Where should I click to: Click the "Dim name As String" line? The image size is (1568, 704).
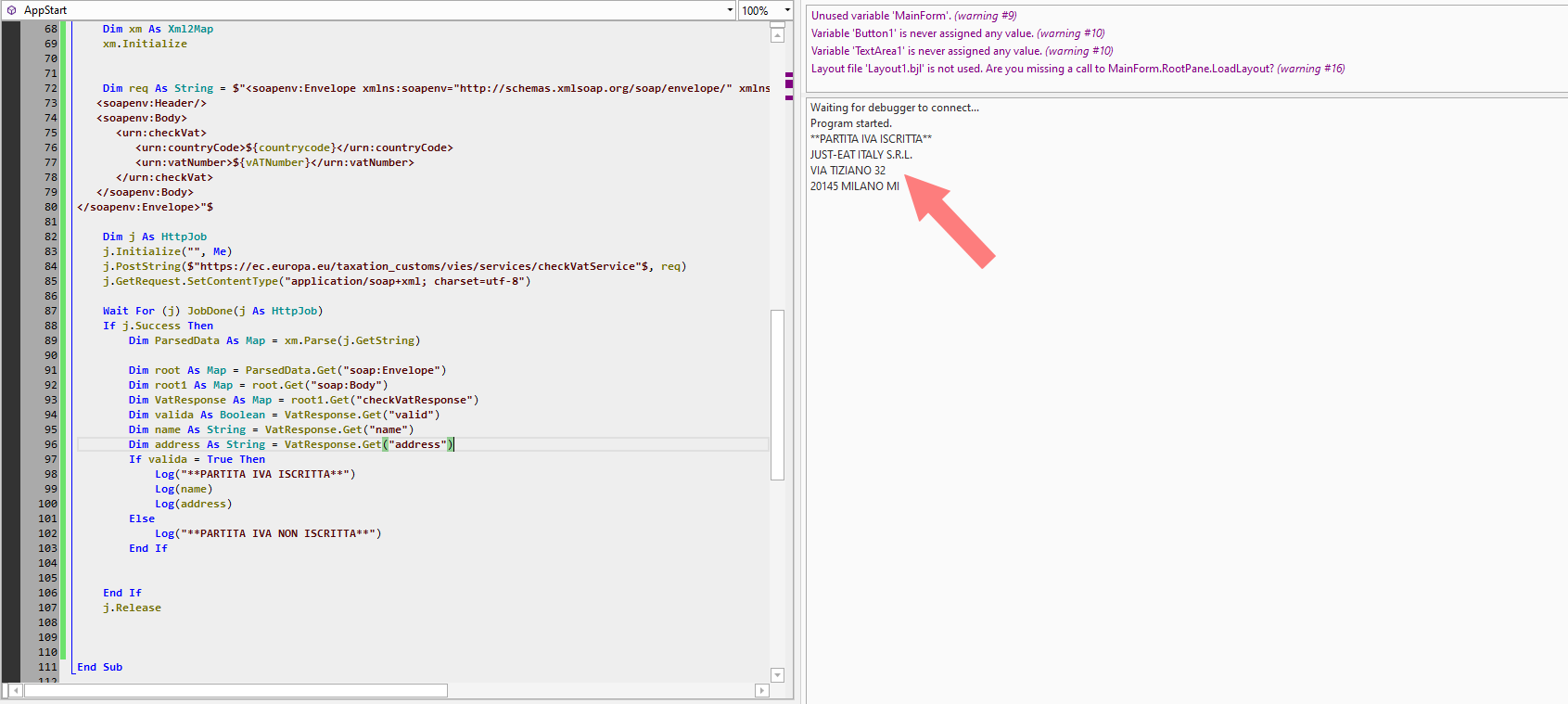[x=272, y=429]
